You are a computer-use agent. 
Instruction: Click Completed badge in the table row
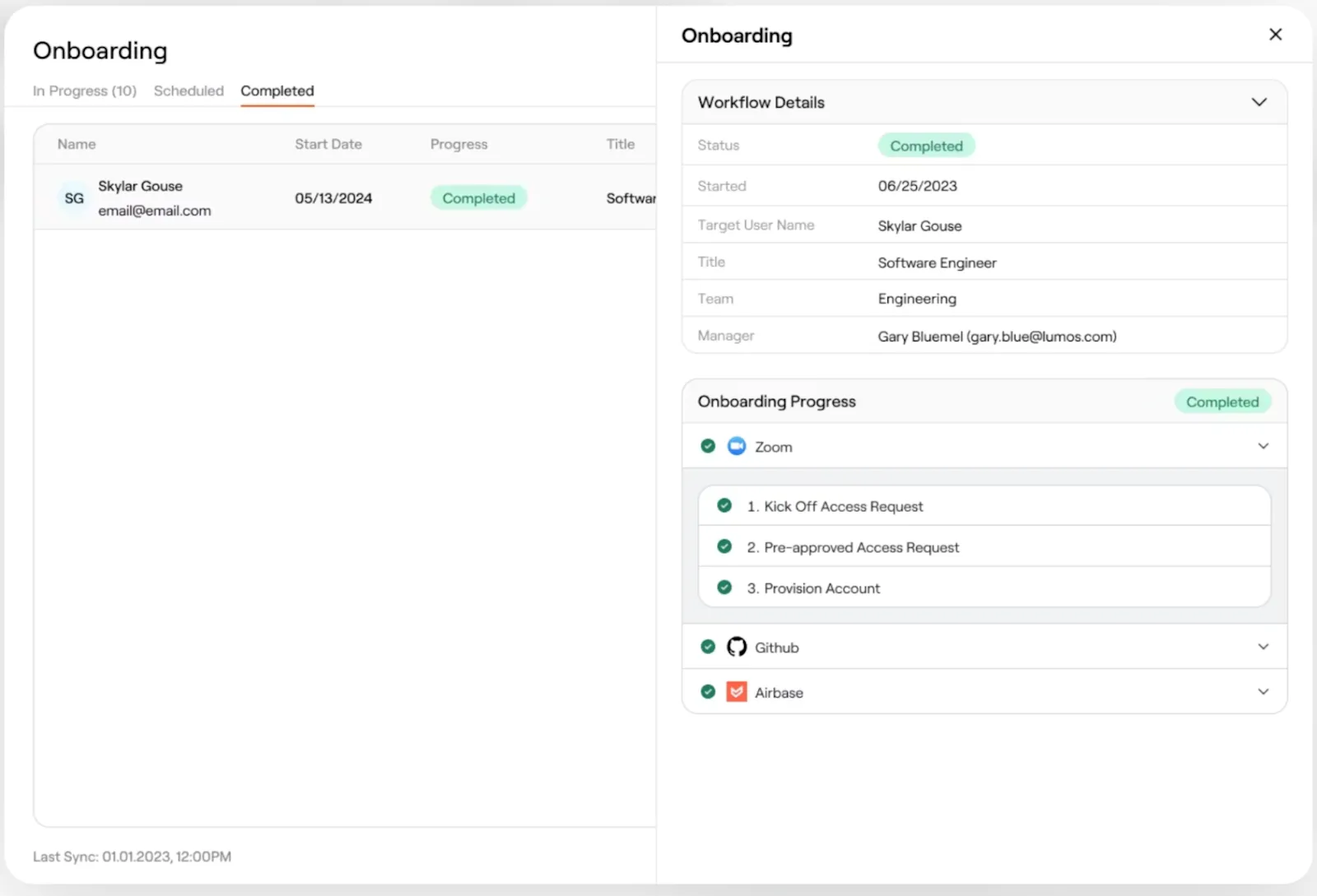click(x=478, y=198)
